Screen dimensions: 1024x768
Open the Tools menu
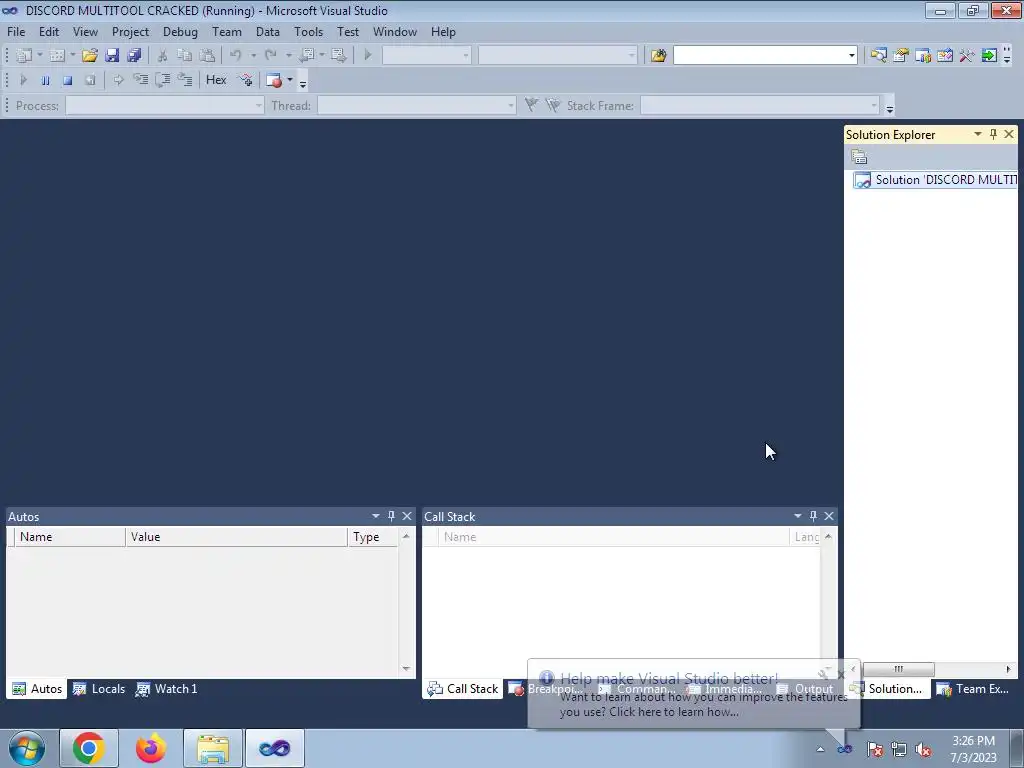308,31
